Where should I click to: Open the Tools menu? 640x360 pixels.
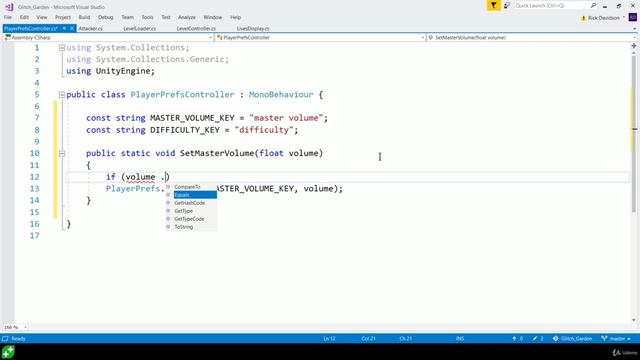click(x=147, y=17)
